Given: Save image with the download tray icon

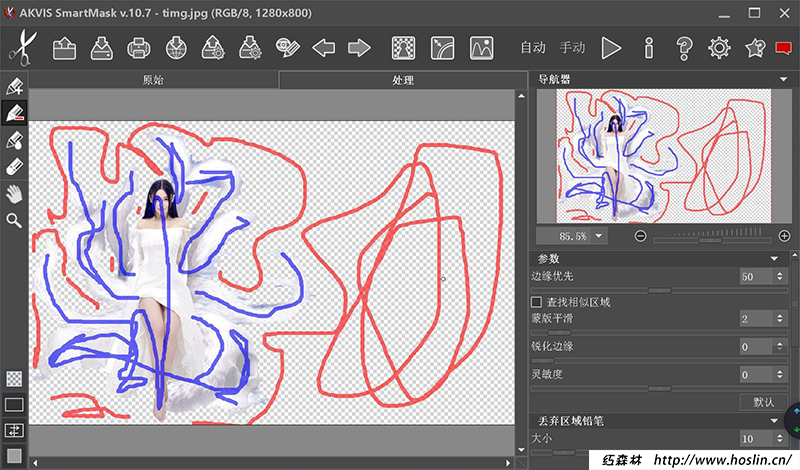Looking at the screenshot, I should coord(102,48).
